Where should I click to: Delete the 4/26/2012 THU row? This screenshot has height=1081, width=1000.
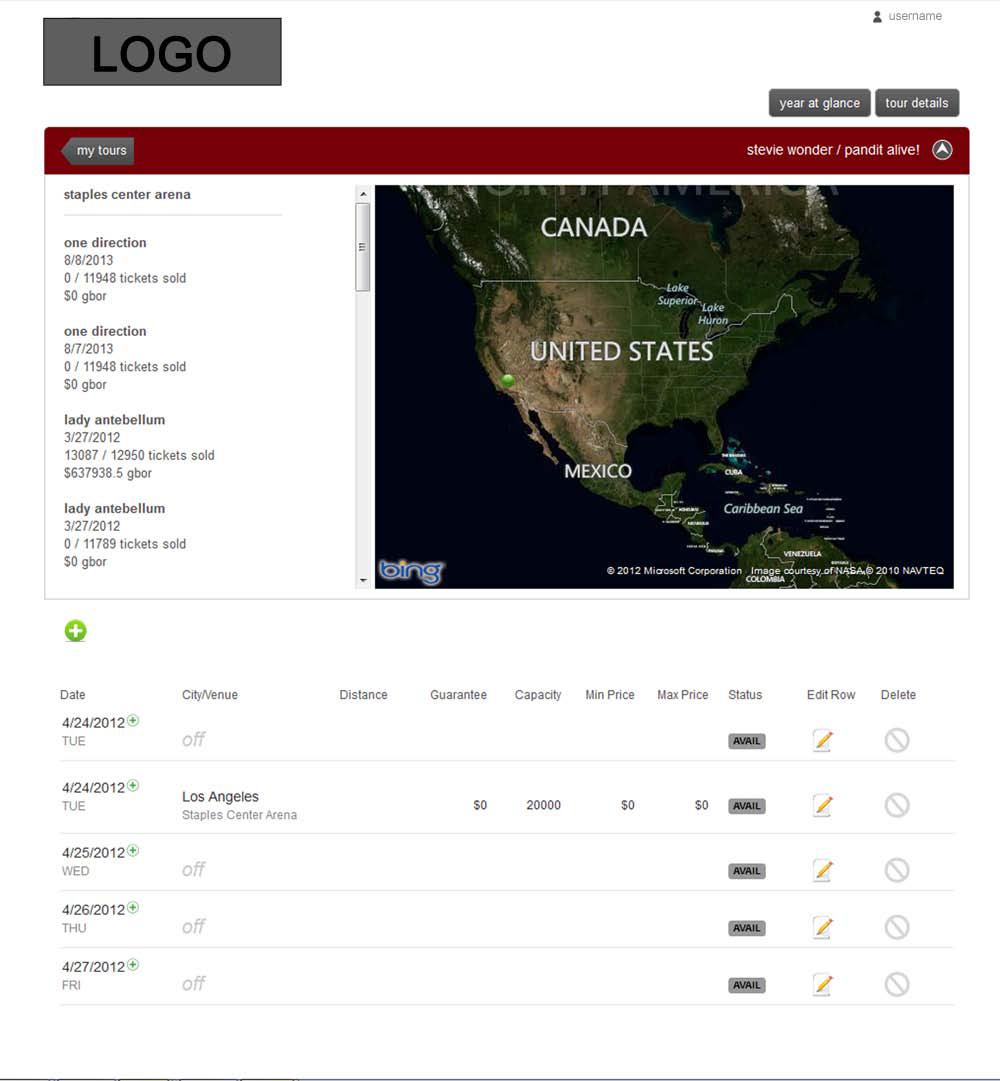click(x=897, y=927)
